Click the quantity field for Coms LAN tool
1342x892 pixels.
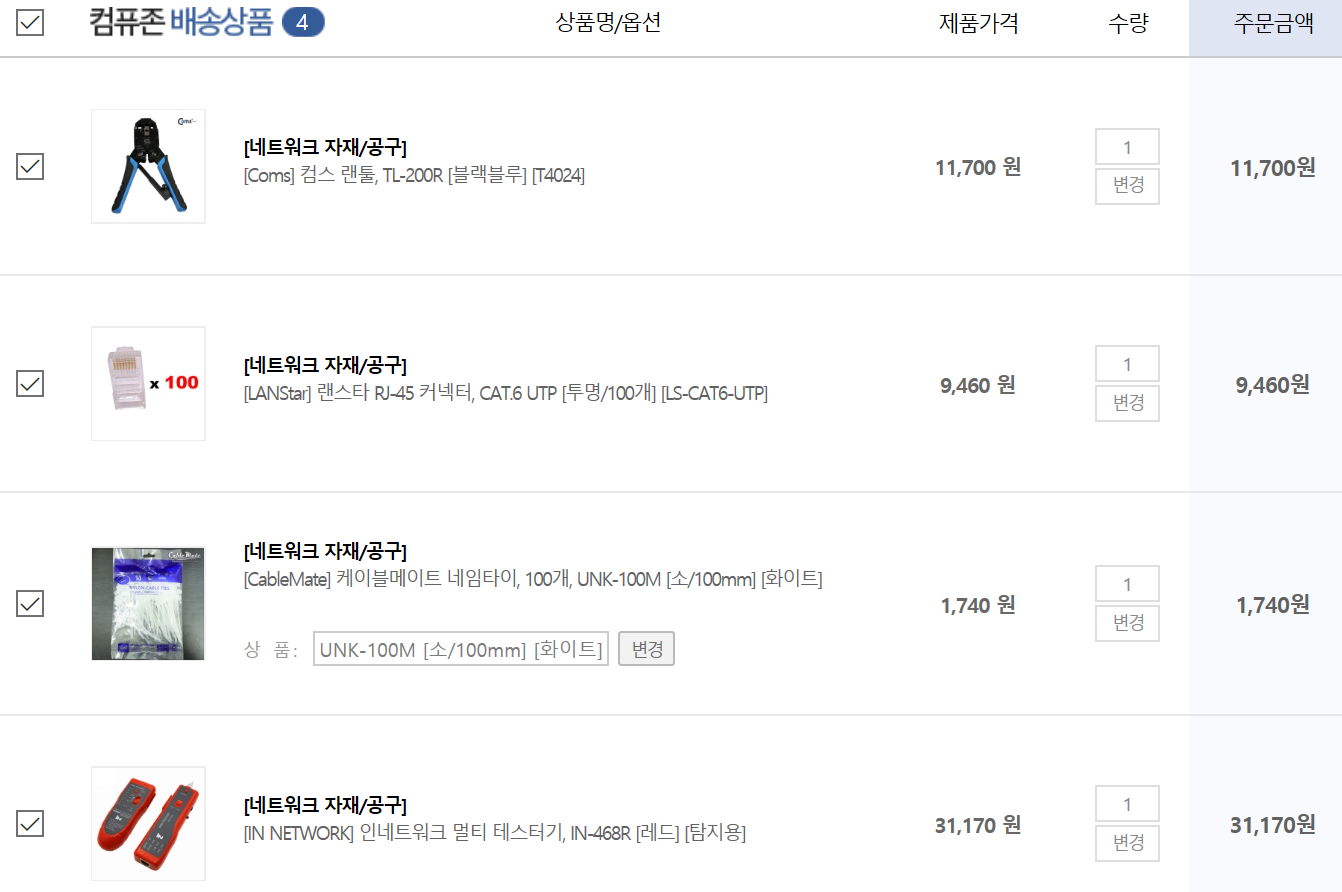pyautogui.click(x=1127, y=147)
